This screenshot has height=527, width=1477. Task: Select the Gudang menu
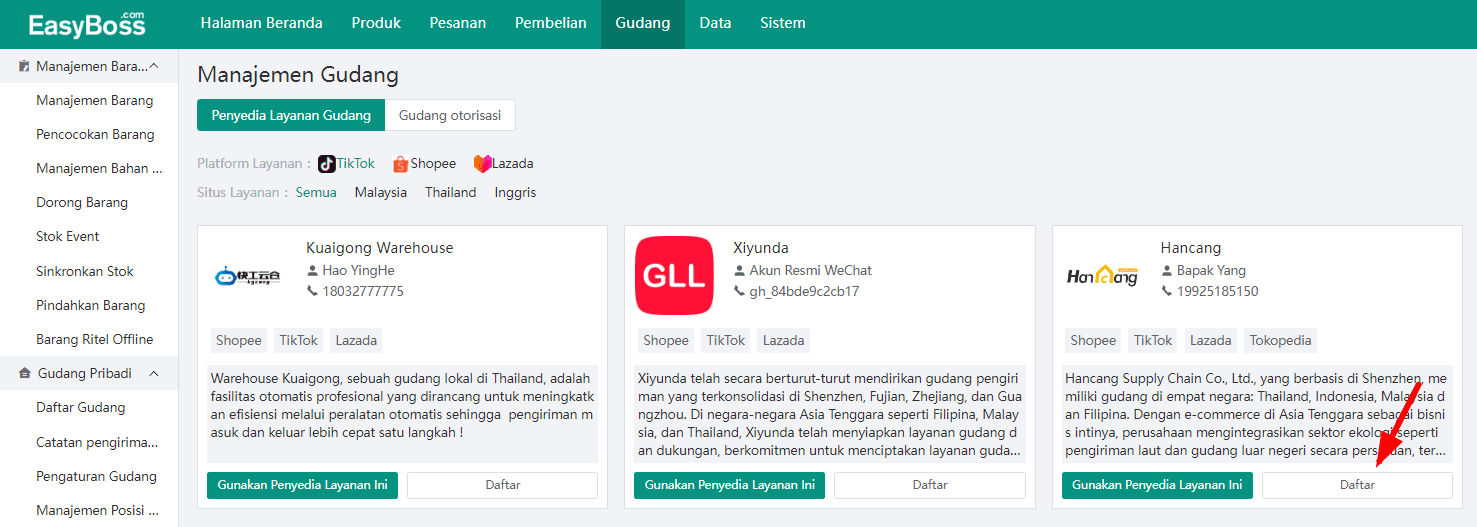643,23
